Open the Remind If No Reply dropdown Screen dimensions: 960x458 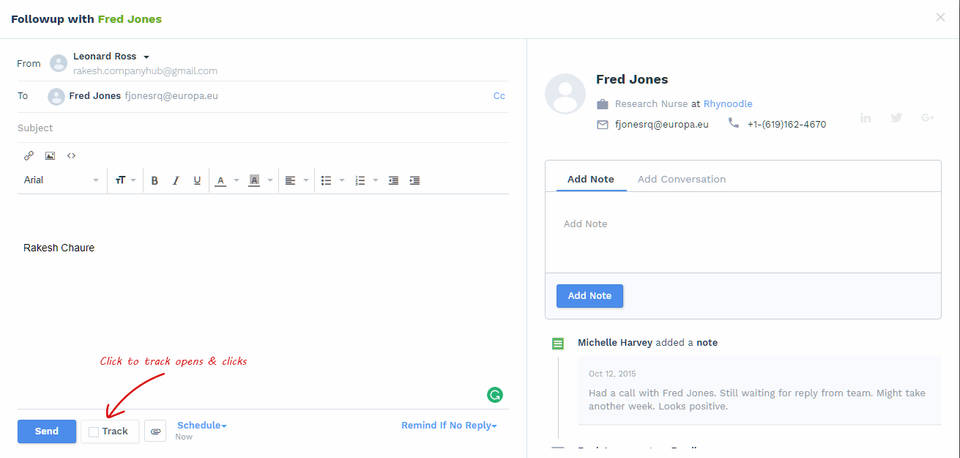tap(449, 426)
